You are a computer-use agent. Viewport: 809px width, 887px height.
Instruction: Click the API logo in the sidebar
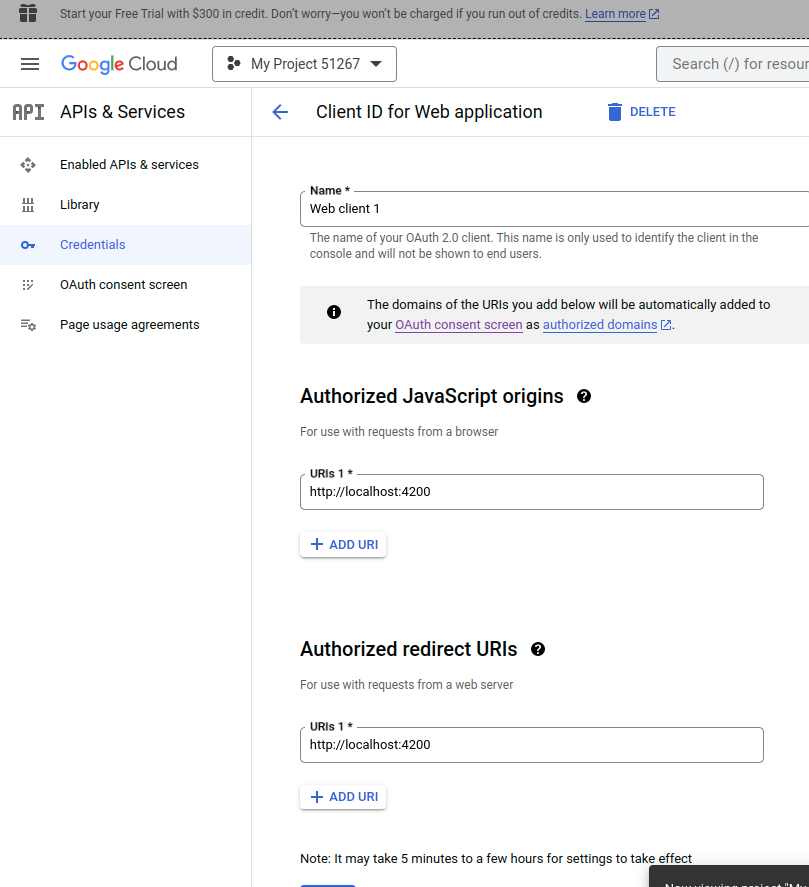coord(28,112)
